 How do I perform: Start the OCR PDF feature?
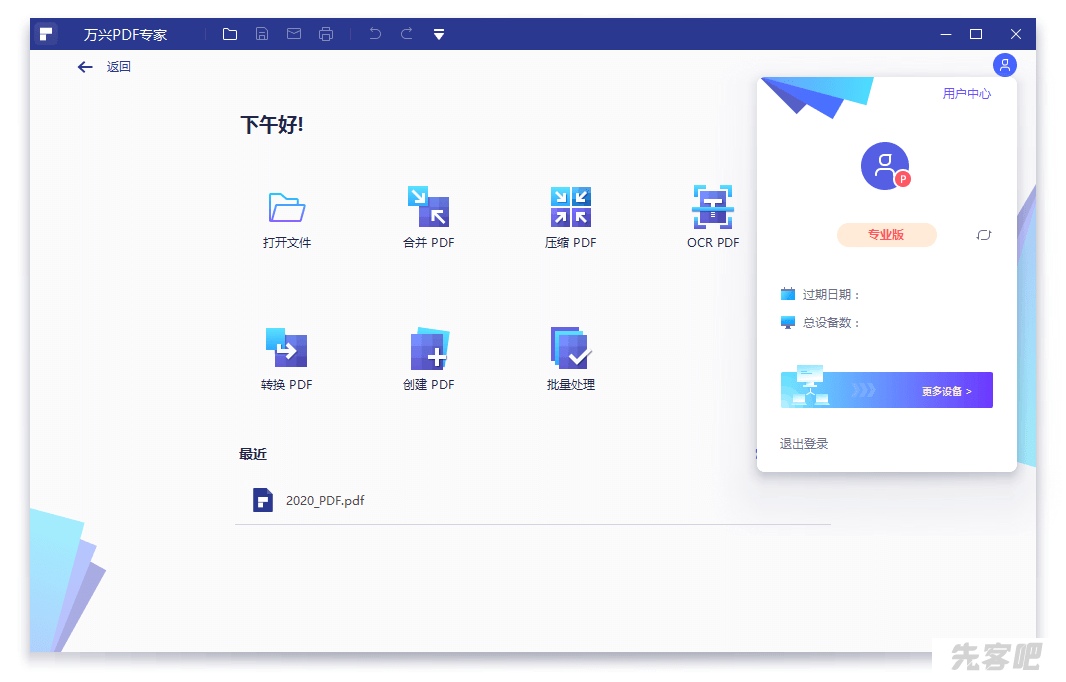pyautogui.click(x=713, y=207)
